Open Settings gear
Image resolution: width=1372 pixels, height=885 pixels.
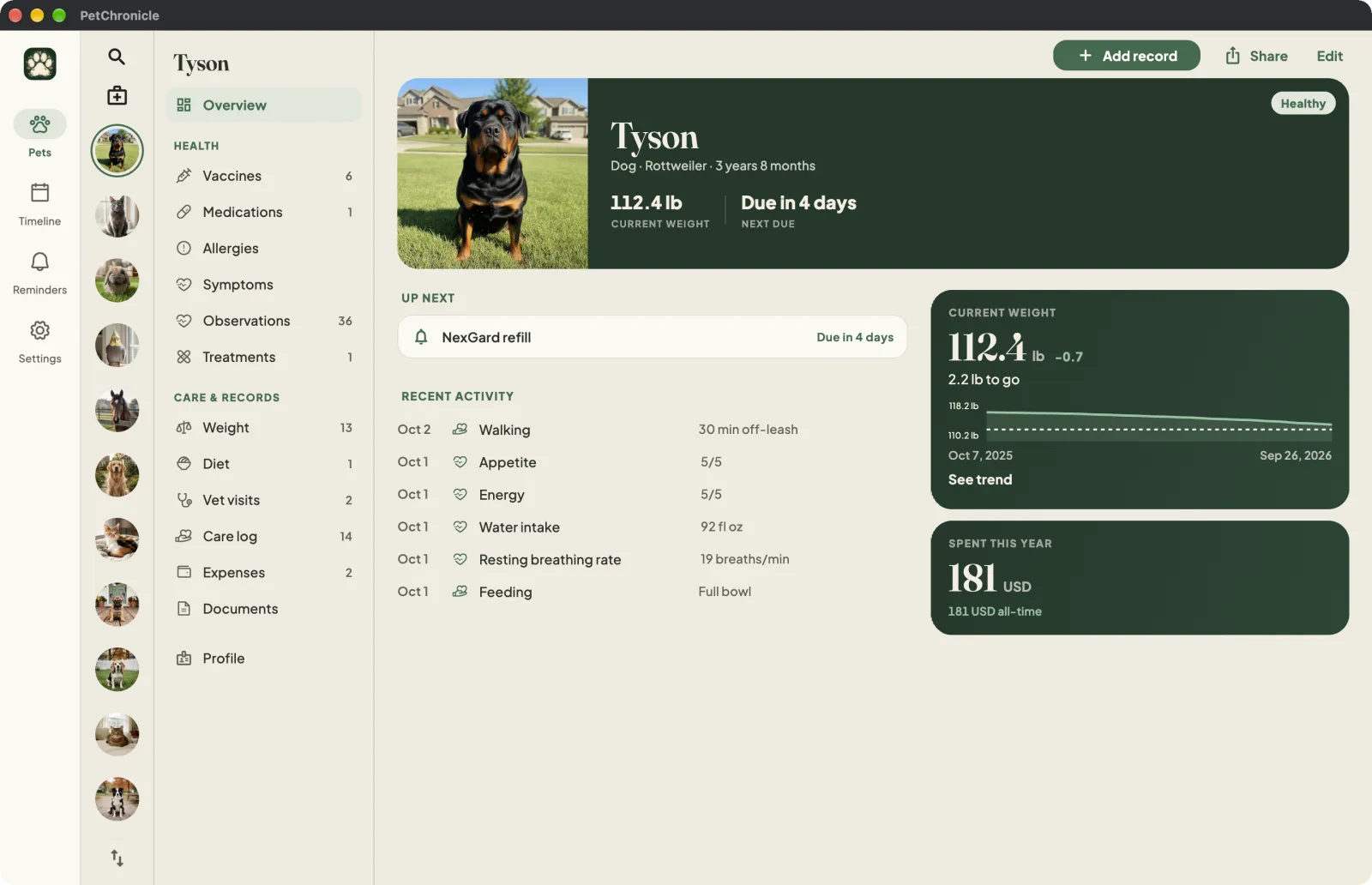39,341
